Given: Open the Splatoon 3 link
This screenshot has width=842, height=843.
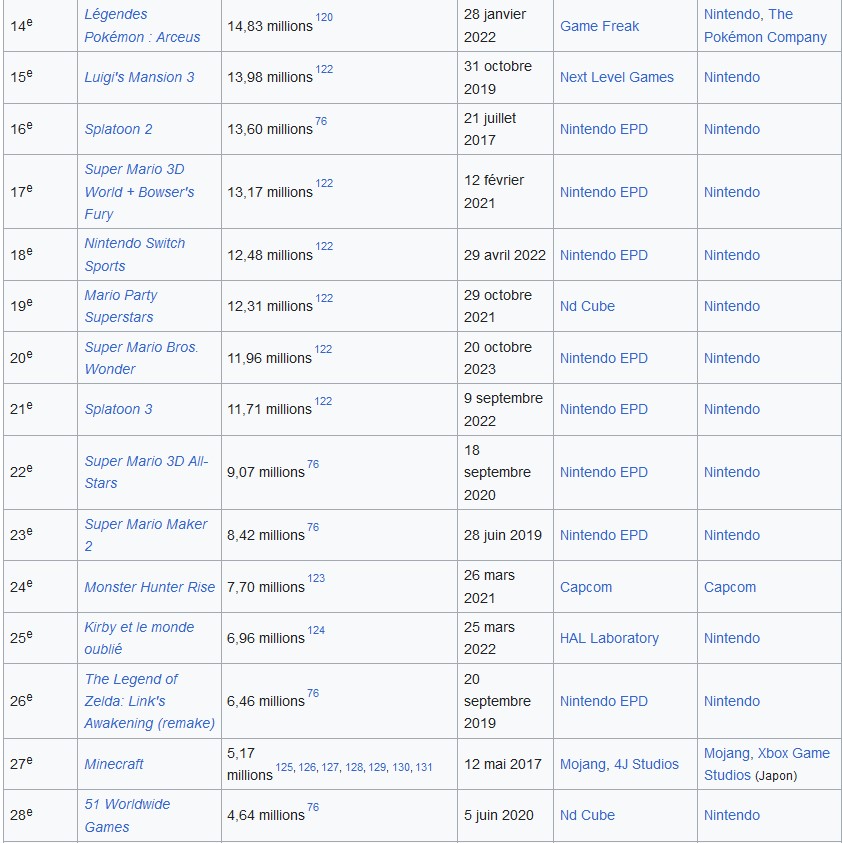Looking at the screenshot, I should coord(118,410).
